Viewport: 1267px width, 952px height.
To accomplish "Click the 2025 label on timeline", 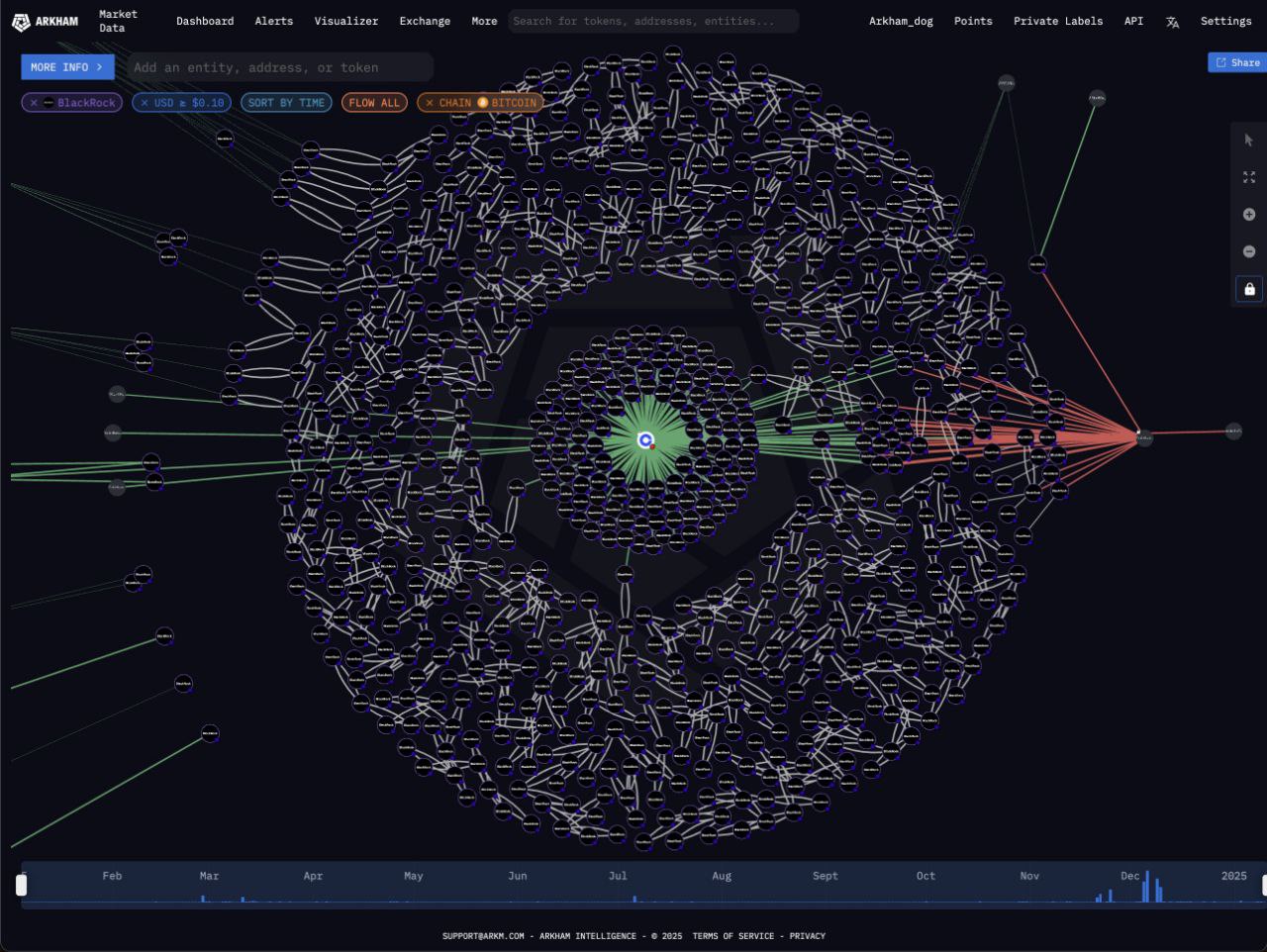I will pyautogui.click(x=1233, y=876).
